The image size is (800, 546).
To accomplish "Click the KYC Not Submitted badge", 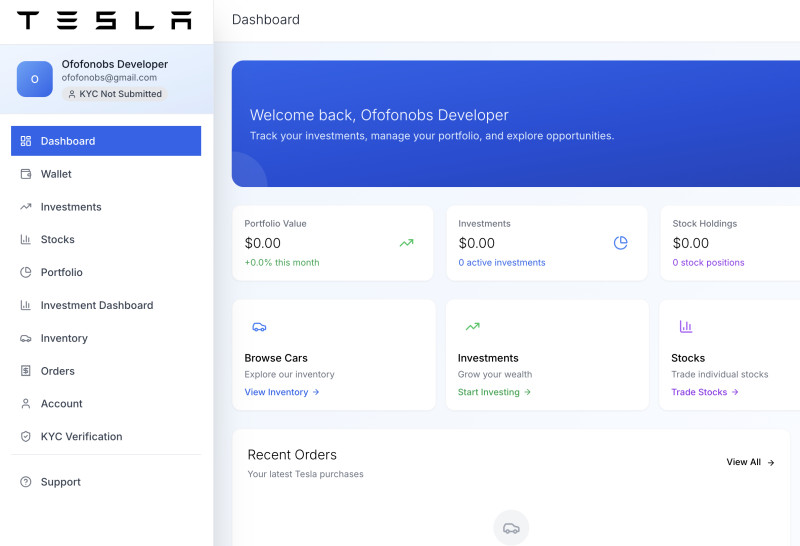I will click(114, 94).
